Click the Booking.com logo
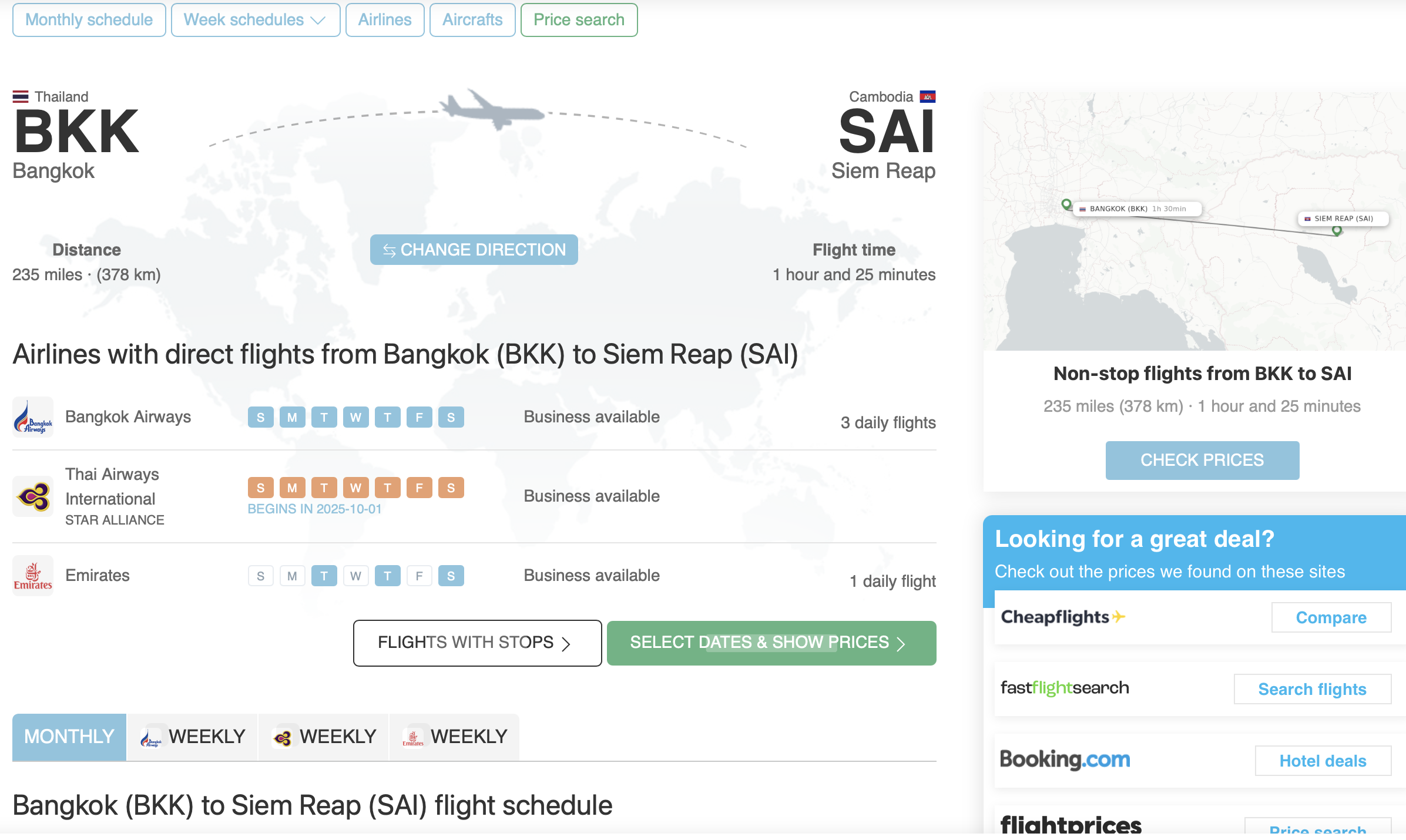Viewport: 1406px width, 840px height. (x=1065, y=760)
